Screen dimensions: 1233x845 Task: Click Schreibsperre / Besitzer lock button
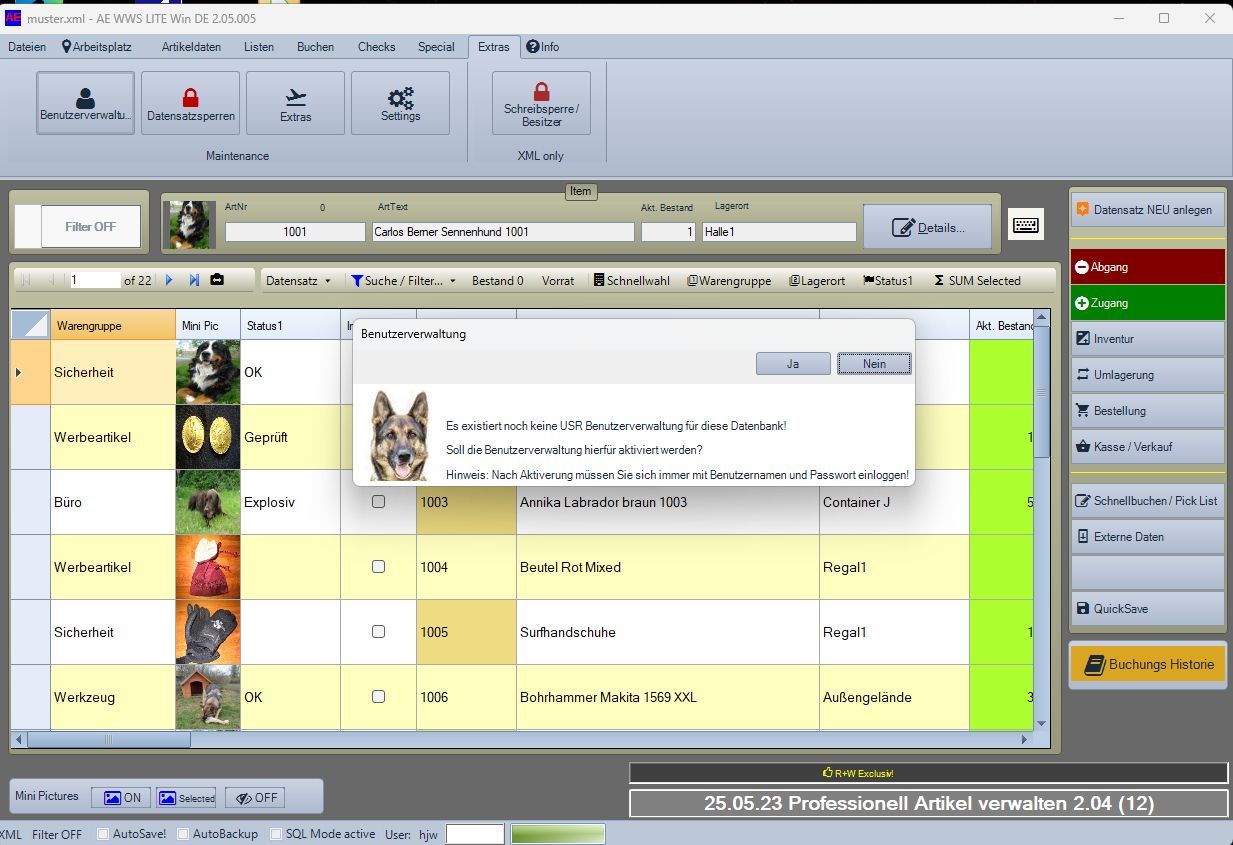click(x=541, y=103)
